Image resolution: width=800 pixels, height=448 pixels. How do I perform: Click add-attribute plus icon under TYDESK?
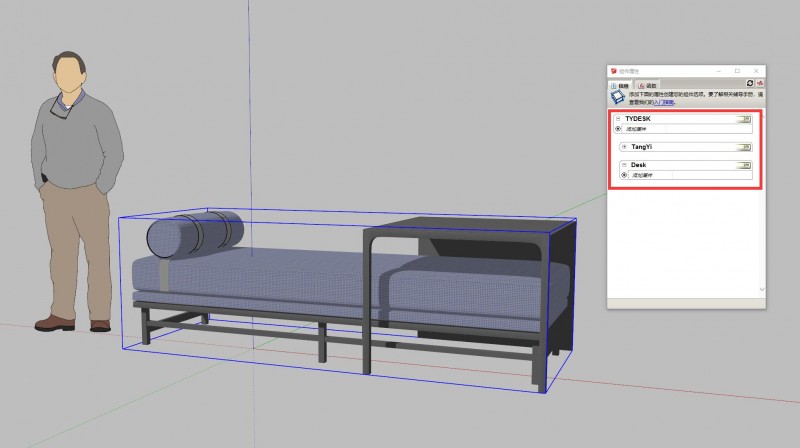[618, 129]
